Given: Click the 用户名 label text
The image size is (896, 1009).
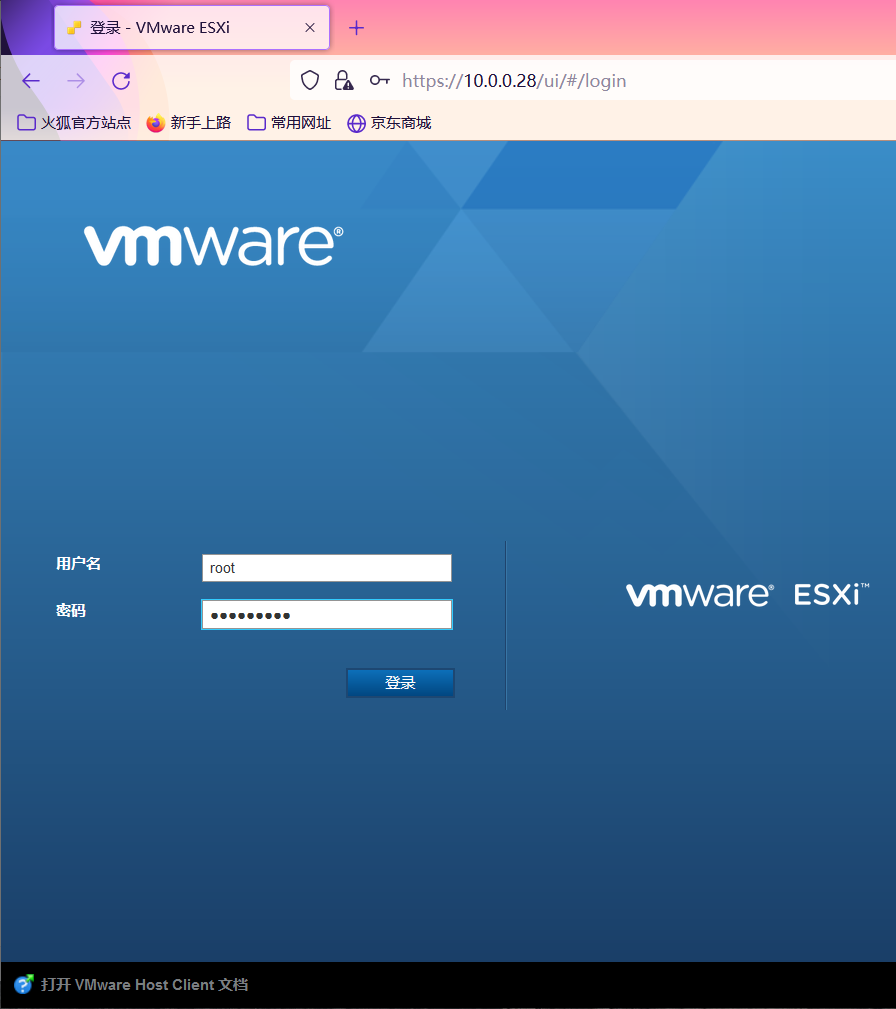Looking at the screenshot, I should [78, 564].
